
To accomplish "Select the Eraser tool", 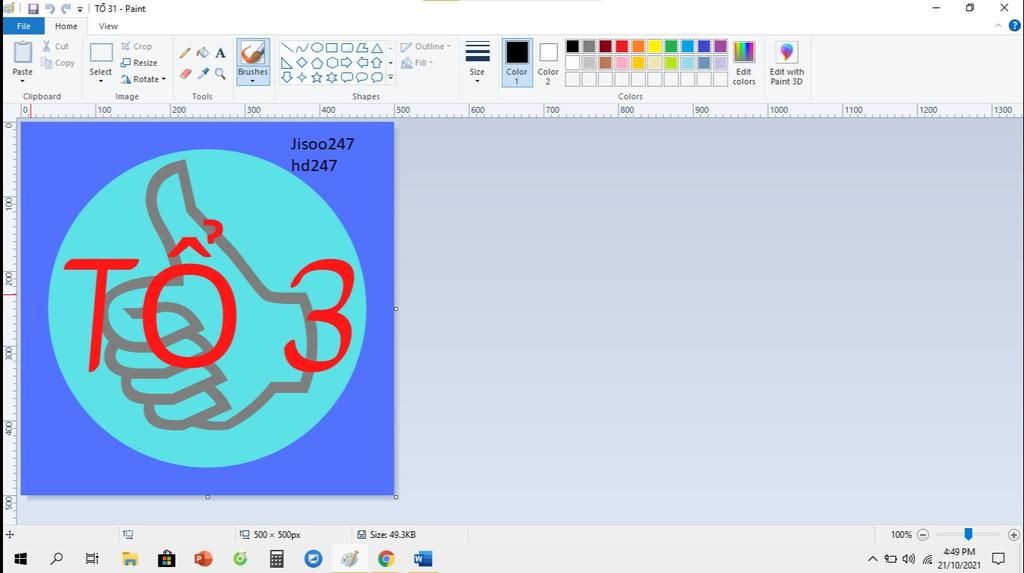I will [x=185, y=74].
